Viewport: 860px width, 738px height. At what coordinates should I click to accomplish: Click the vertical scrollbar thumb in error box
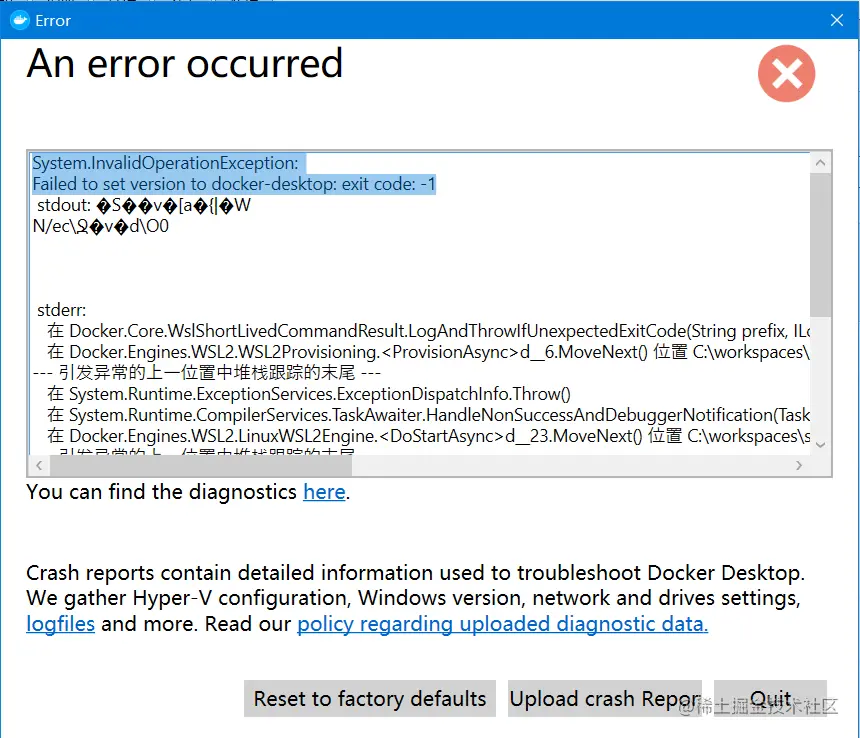pos(821,245)
